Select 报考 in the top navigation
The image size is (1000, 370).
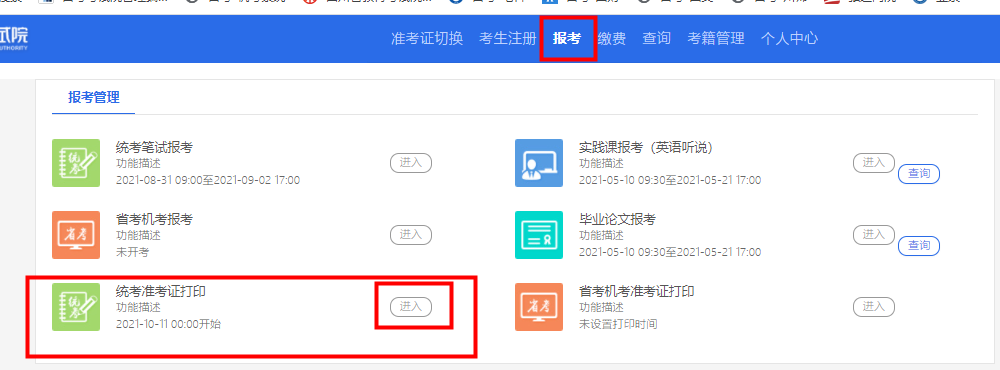click(567, 38)
